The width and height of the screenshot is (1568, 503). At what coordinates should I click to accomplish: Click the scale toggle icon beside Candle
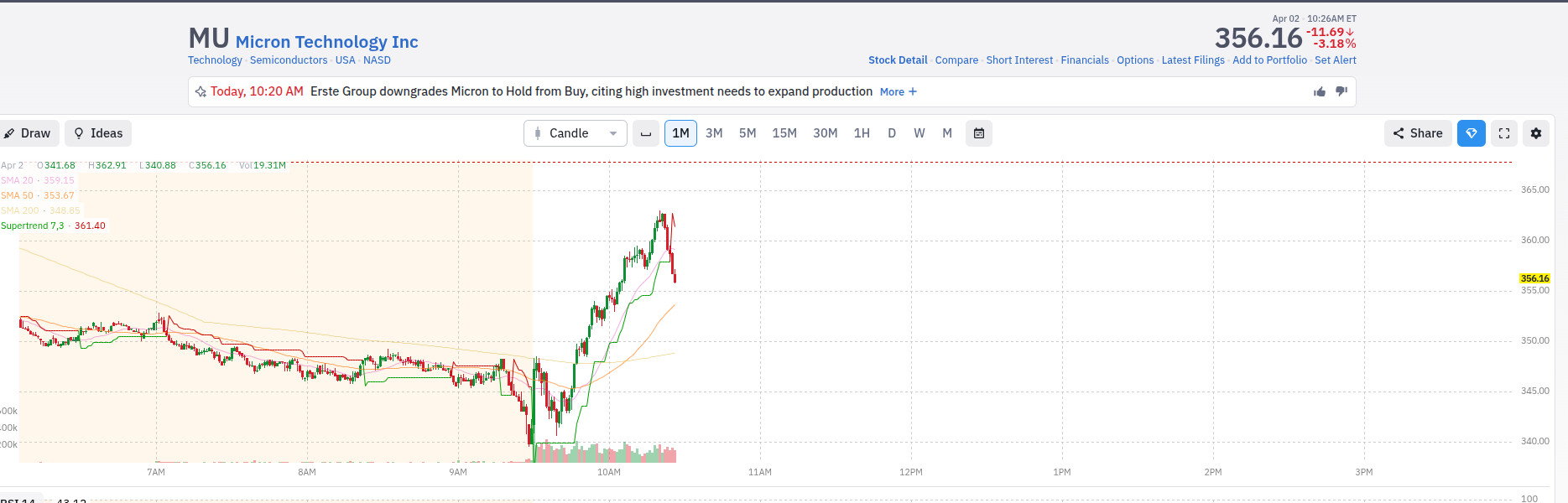pos(646,133)
